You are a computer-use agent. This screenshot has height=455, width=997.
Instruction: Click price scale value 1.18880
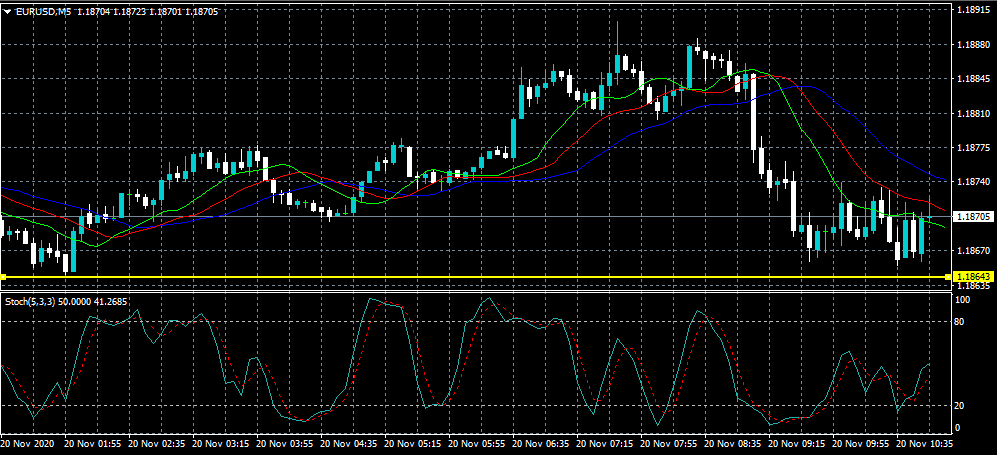(x=975, y=44)
